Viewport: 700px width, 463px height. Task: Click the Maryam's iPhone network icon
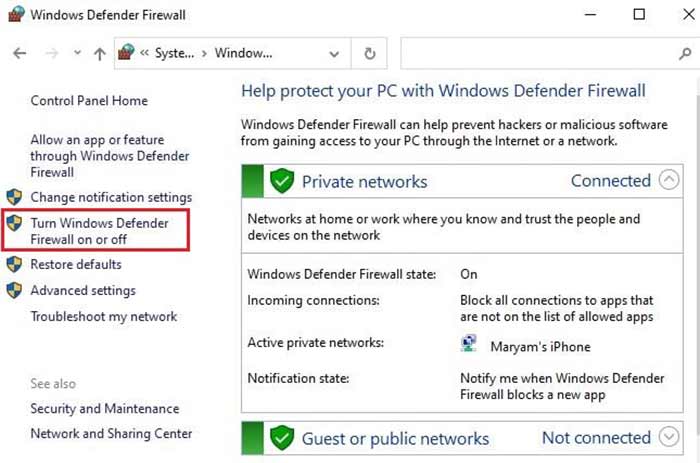click(x=469, y=345)
